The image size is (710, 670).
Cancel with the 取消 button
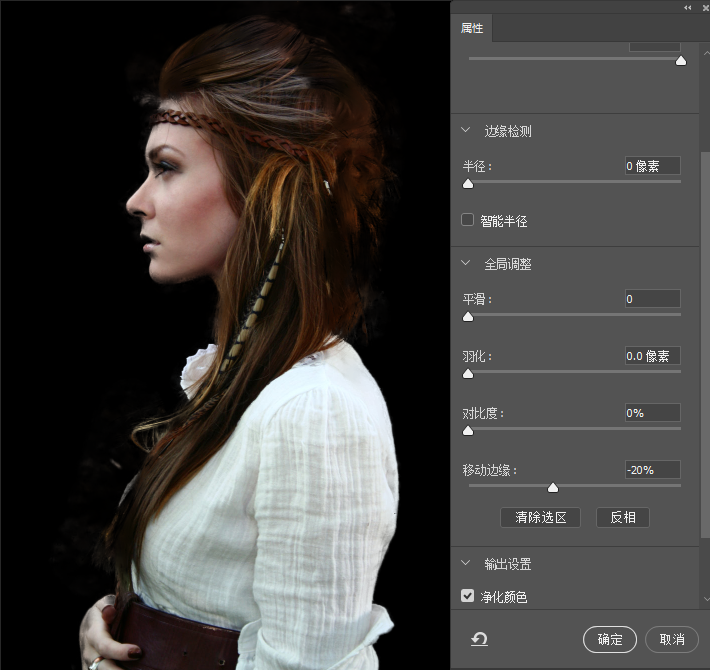(x=672, y=639)
